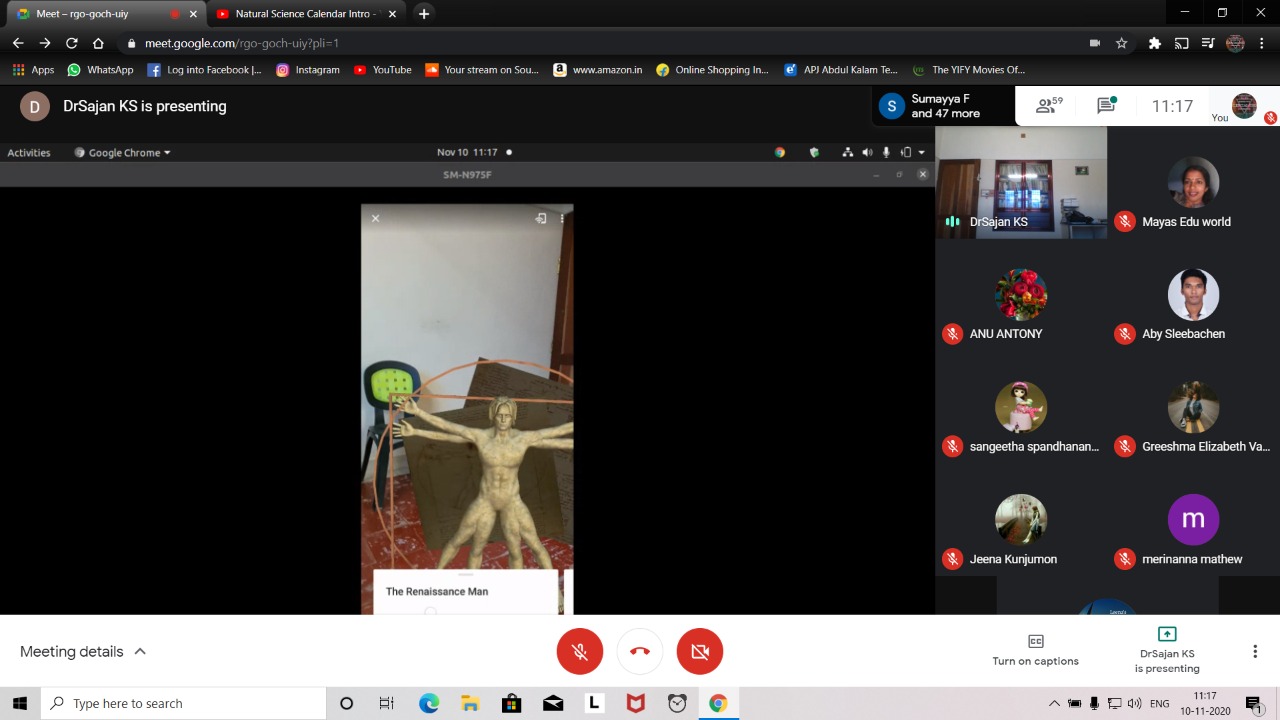Viewport: 1280px width, 720px height.
Task: Go back in browser history
Action: coord(18,43)
